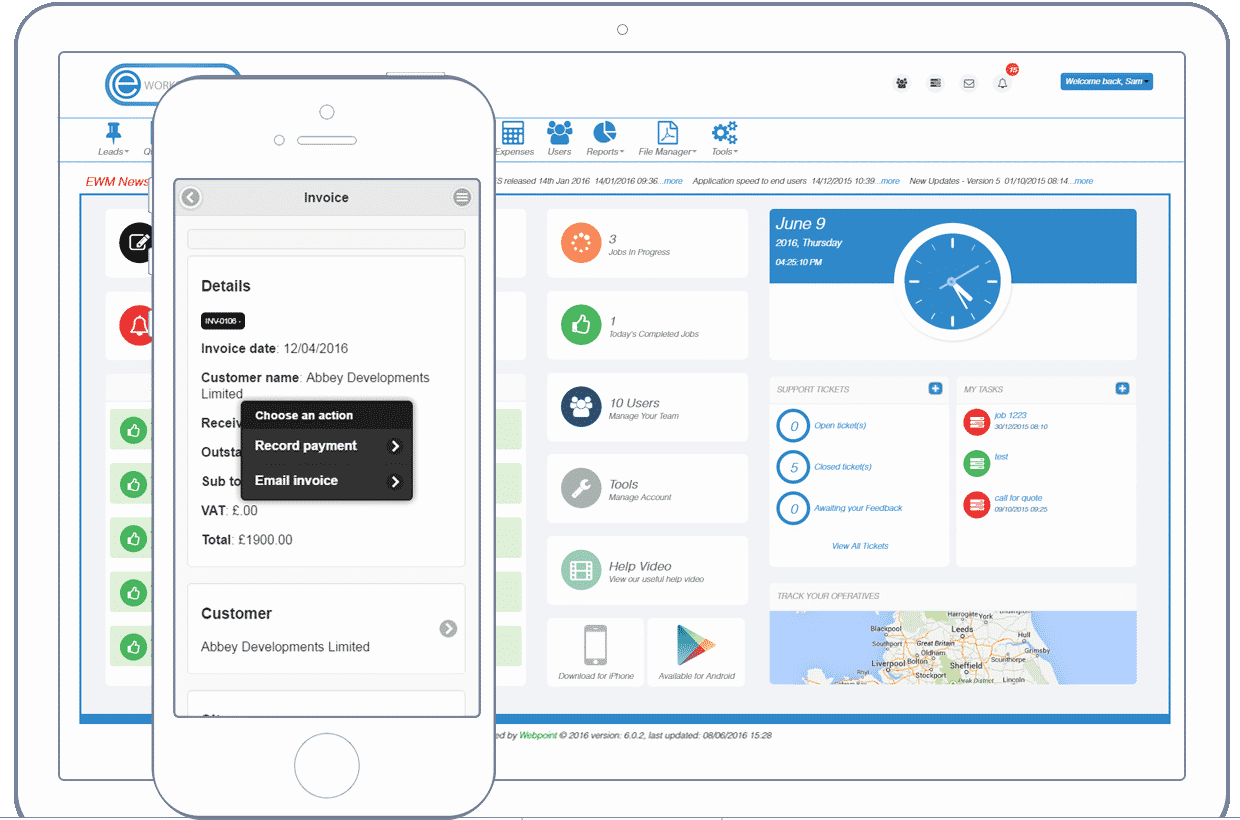Tap the phone back arrow button
The image size is (1240, 820).
[x=191, y=198]
